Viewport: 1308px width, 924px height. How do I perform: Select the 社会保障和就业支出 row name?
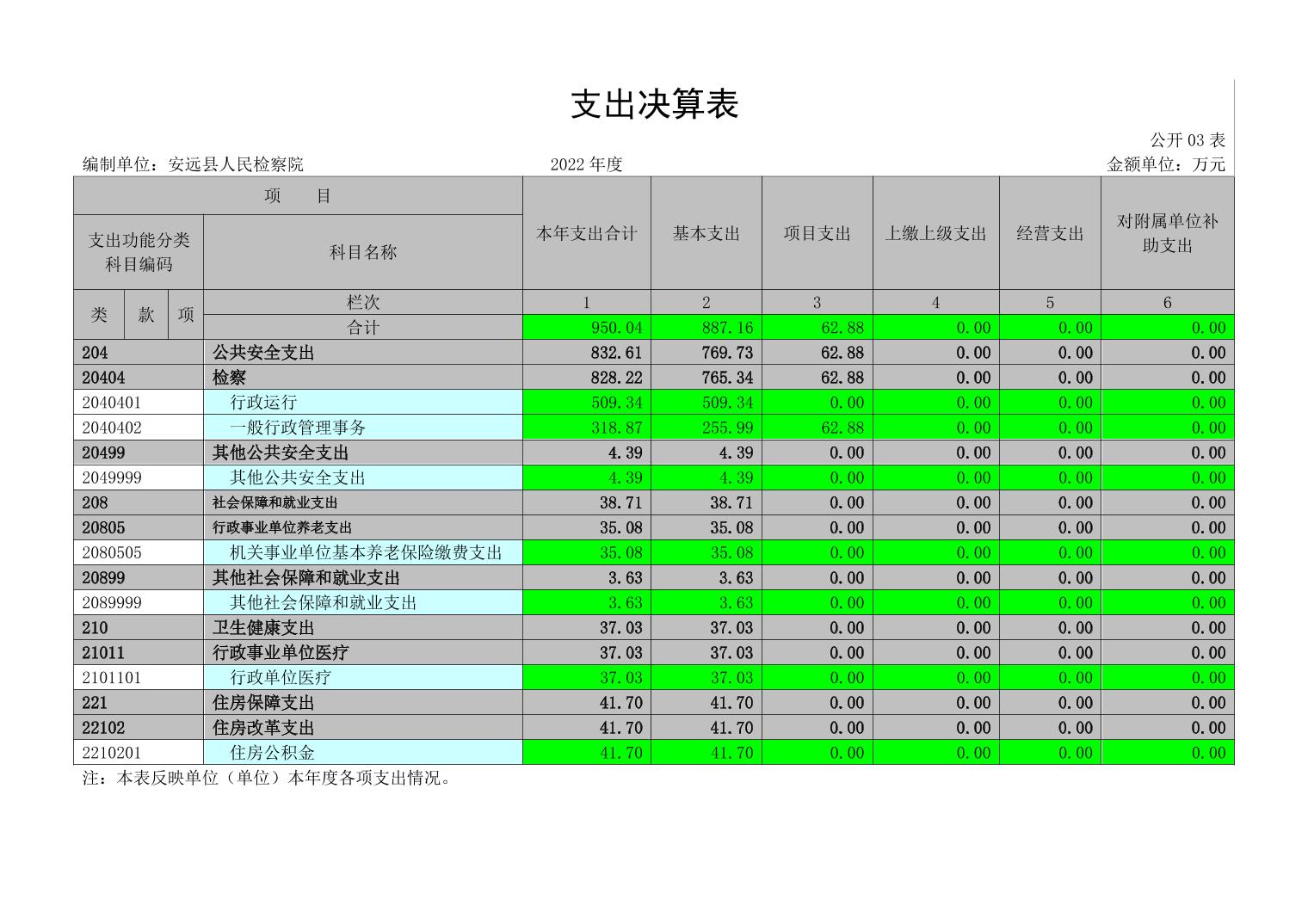click(x=363, y=502)
